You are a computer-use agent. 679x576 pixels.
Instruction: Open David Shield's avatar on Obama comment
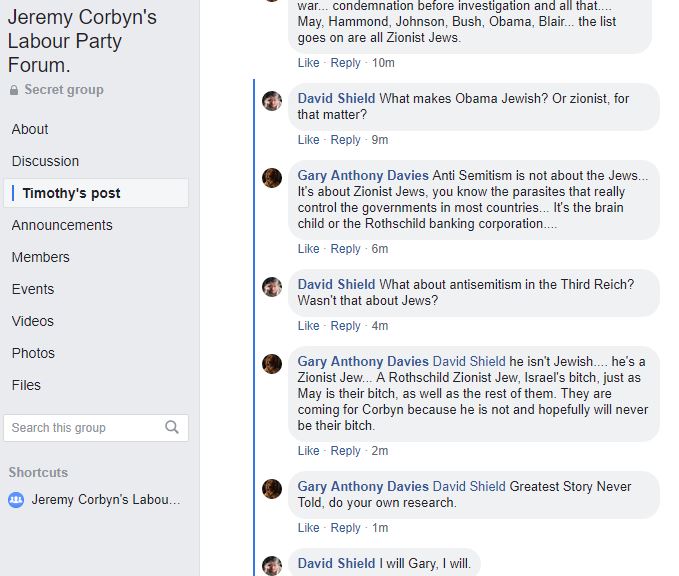[272, 100]
